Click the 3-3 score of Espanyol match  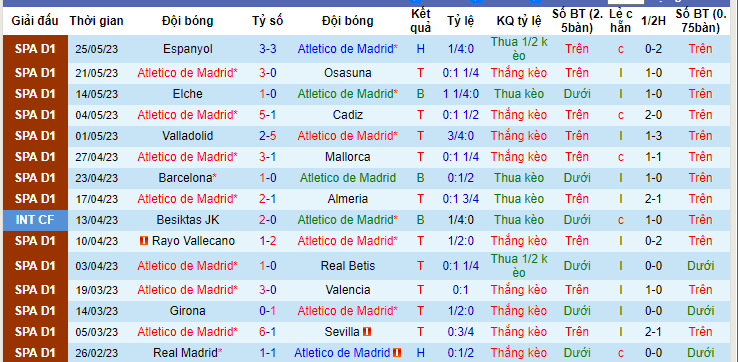tap(267, 49)
